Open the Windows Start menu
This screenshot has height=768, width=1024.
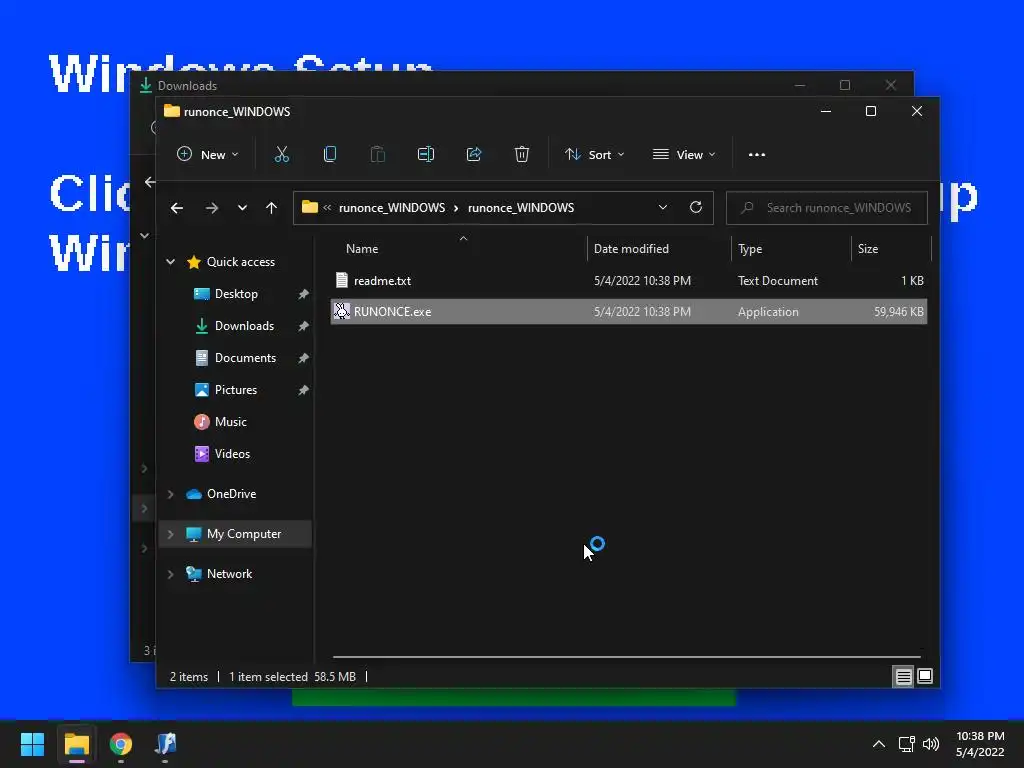[32, 744]
